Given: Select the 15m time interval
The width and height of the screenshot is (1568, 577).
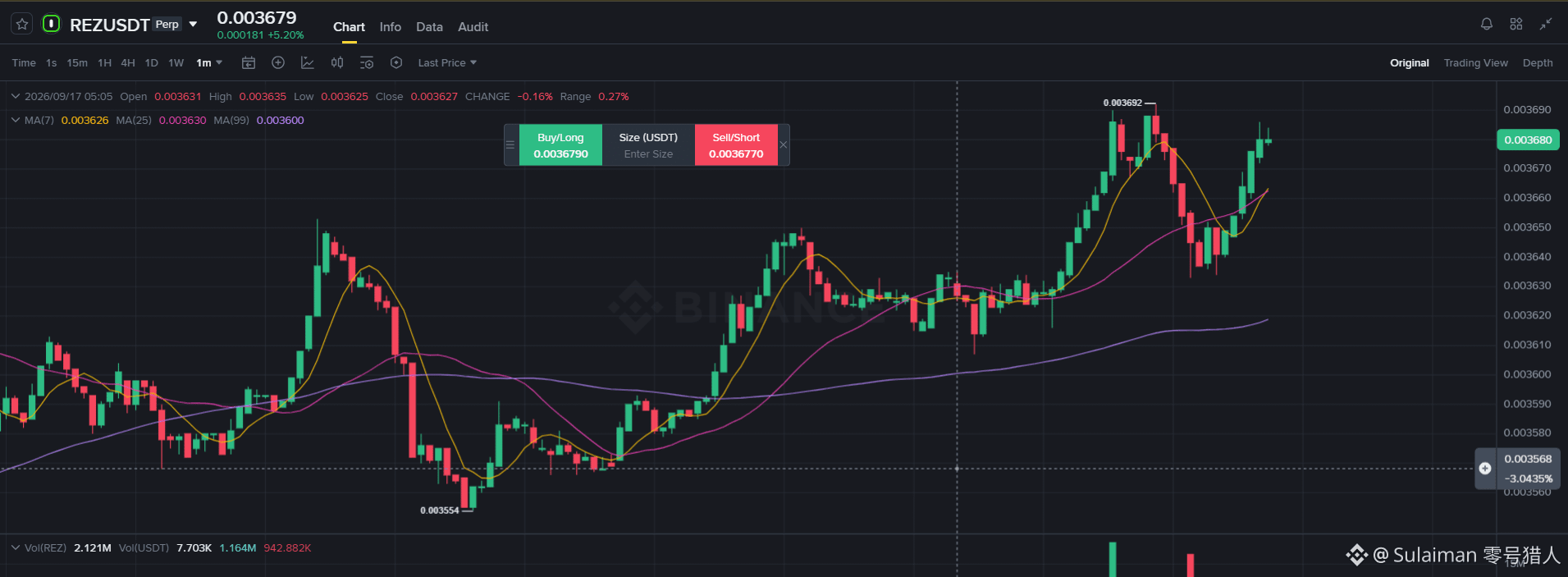Looking at the screenshot, I should click(x=77, y=62).
